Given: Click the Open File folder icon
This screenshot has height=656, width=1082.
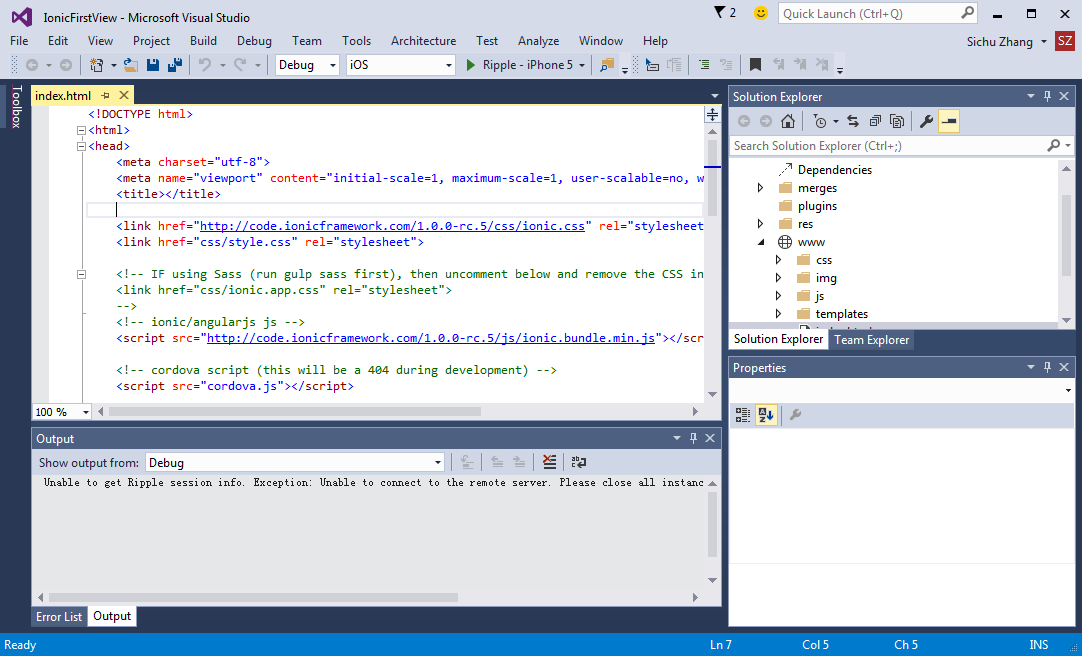Looking at the screenshot, I should tap(131, 65).
